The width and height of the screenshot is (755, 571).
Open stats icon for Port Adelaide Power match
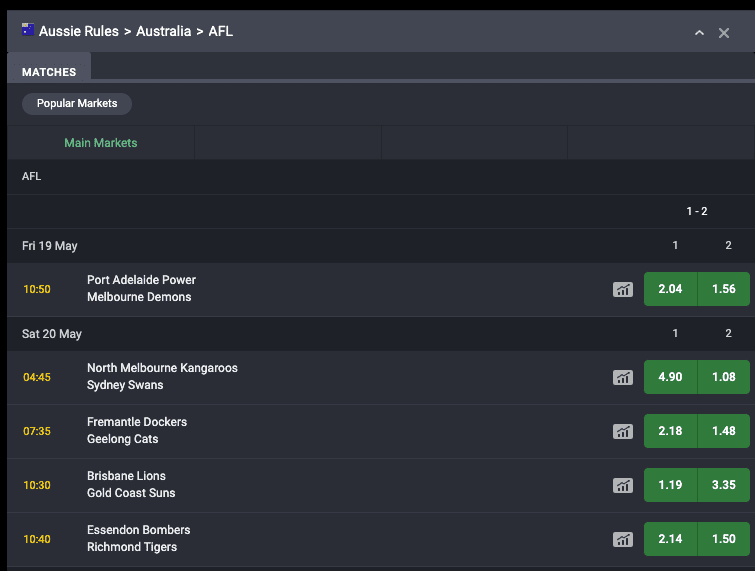click(623, 289)
